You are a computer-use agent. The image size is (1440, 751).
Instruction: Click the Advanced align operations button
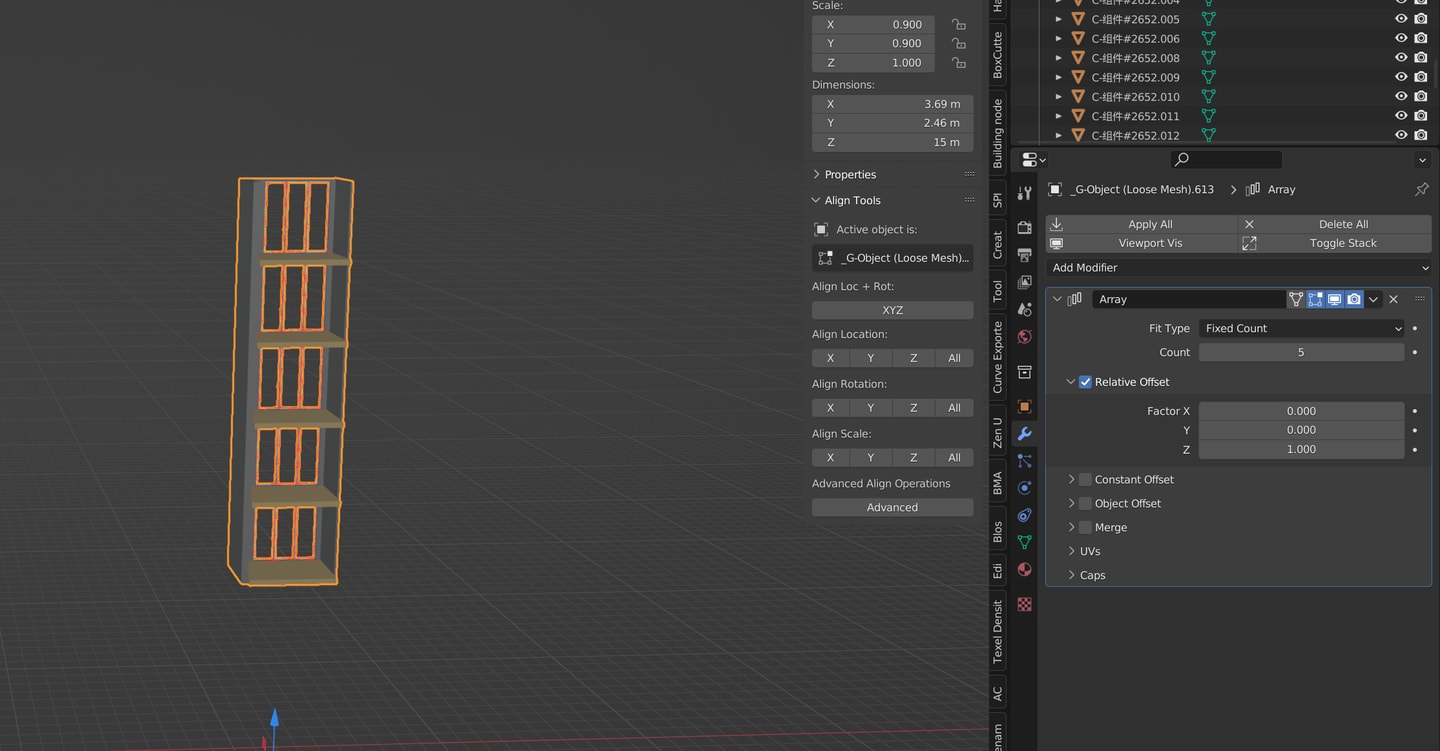[x=892, y=507]
